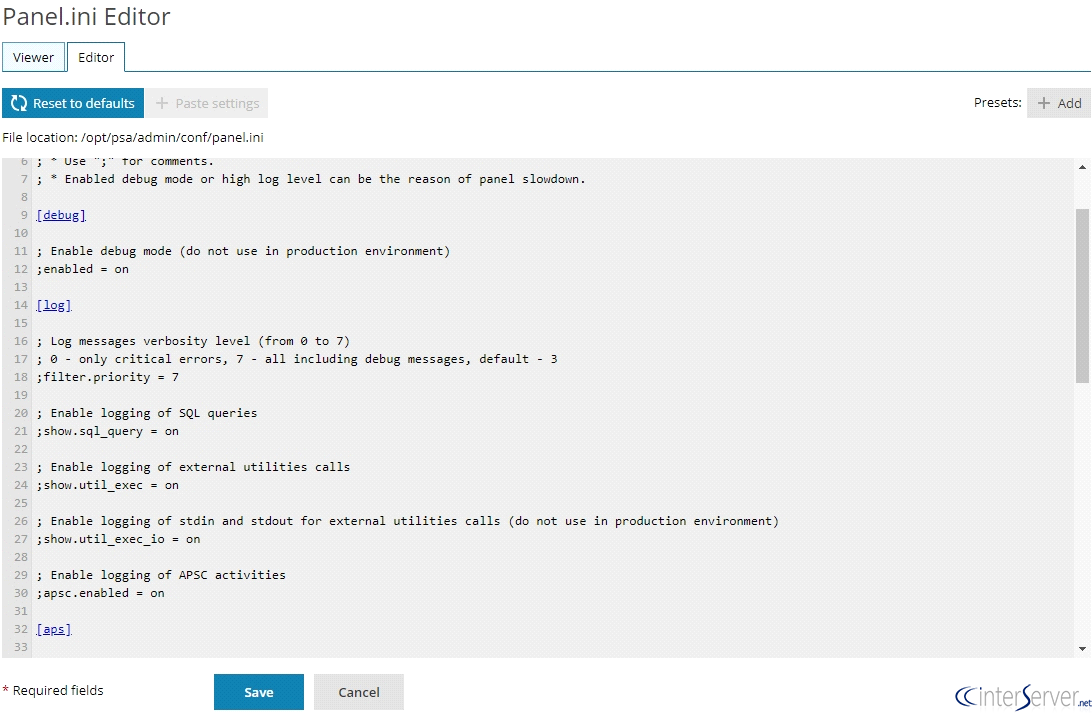Click the line ';show.util_exec_io = on'

tap(118, 539)
